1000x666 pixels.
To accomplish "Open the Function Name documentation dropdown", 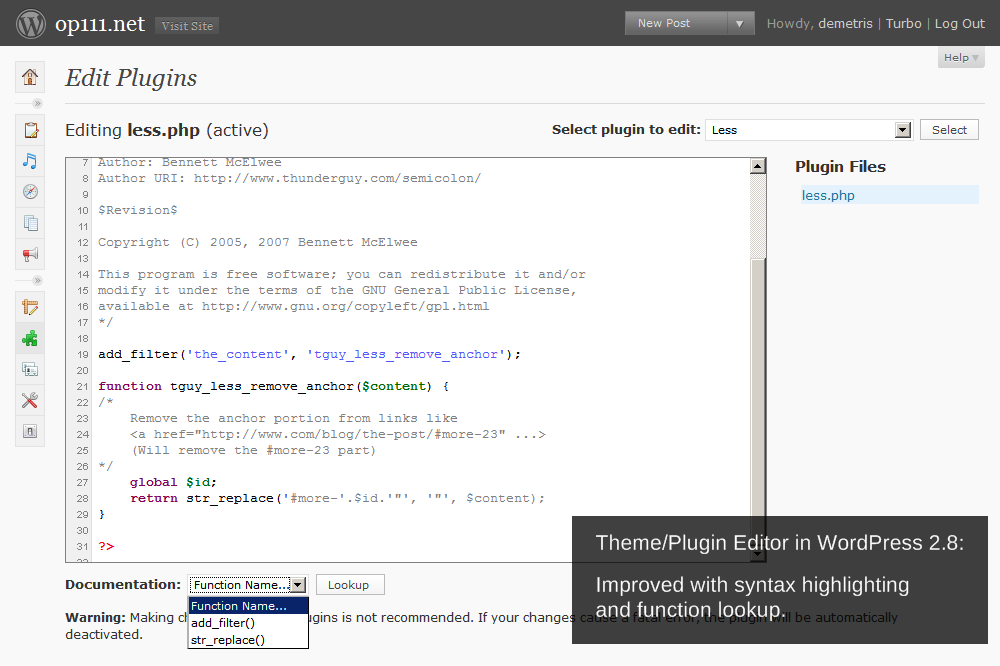I will (x=247, y=585).
